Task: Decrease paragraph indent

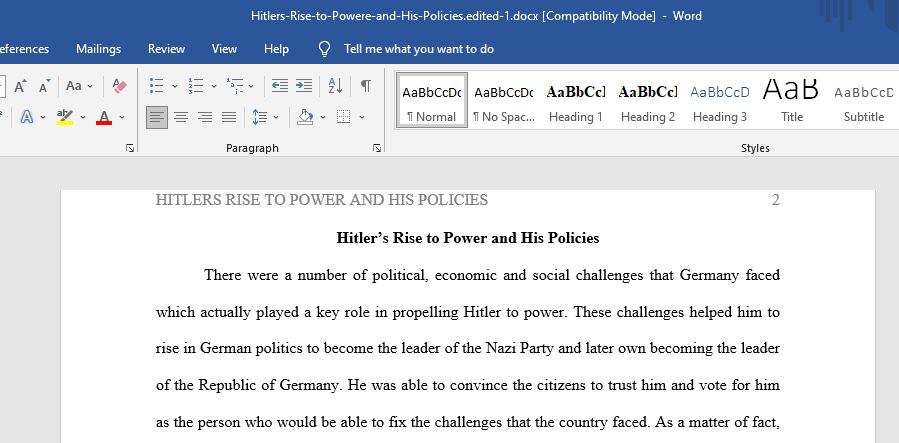Action: coord(280,87)
